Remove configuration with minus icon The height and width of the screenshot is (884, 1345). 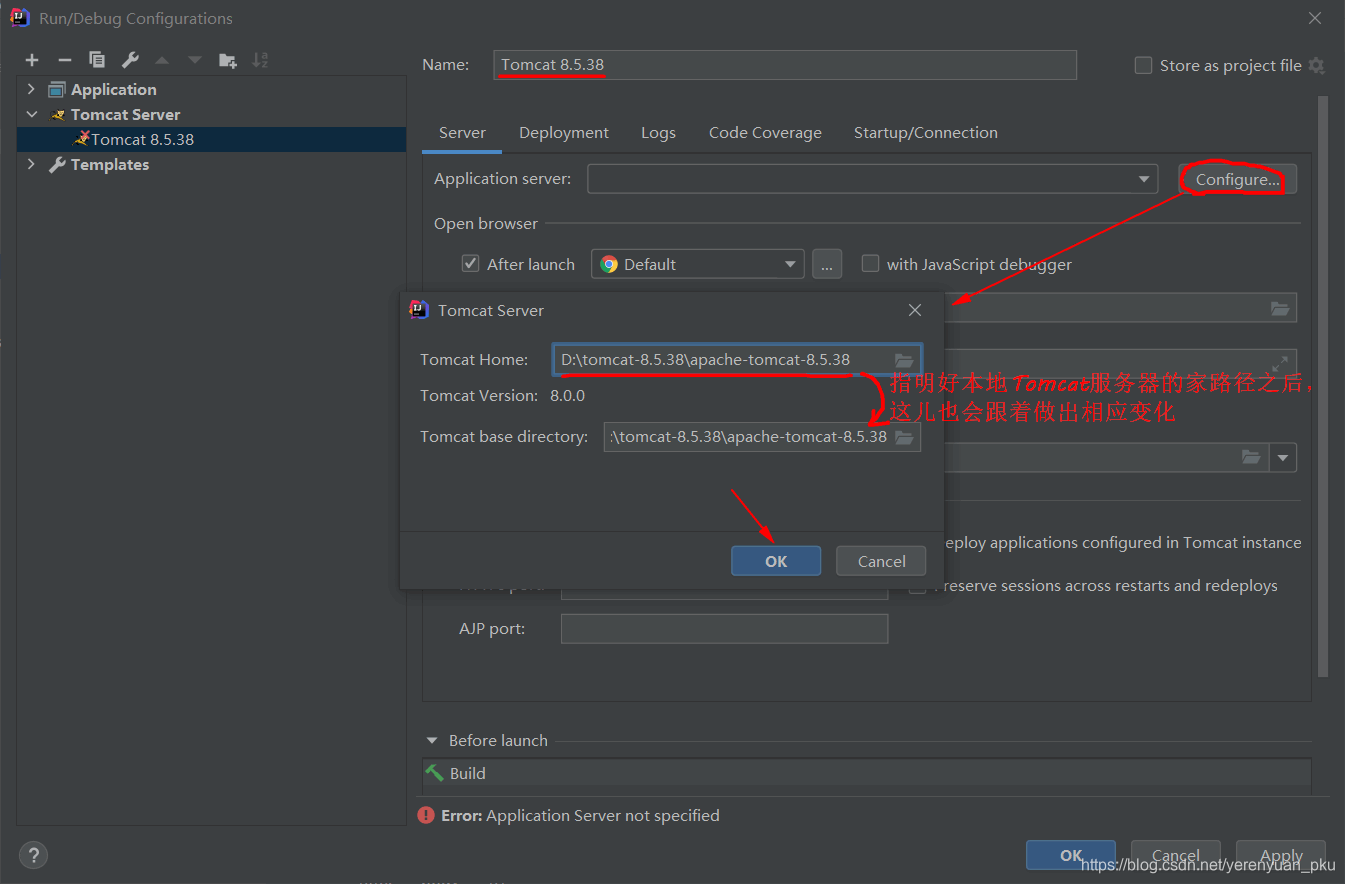[x=64, y=60]
